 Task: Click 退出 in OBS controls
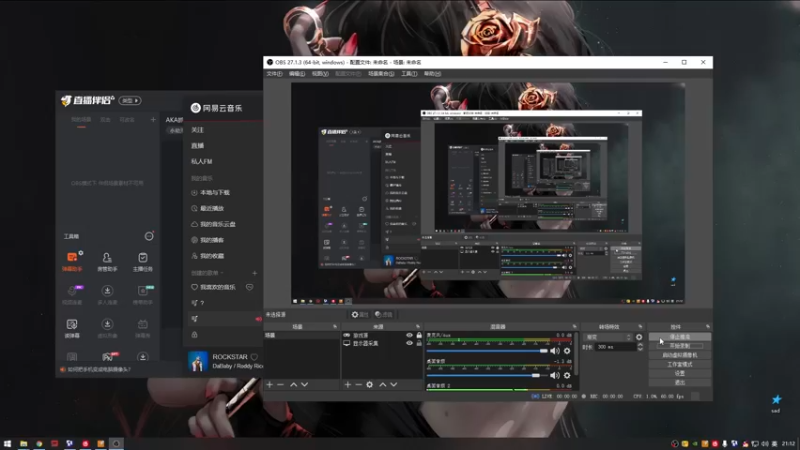[680, 383]
